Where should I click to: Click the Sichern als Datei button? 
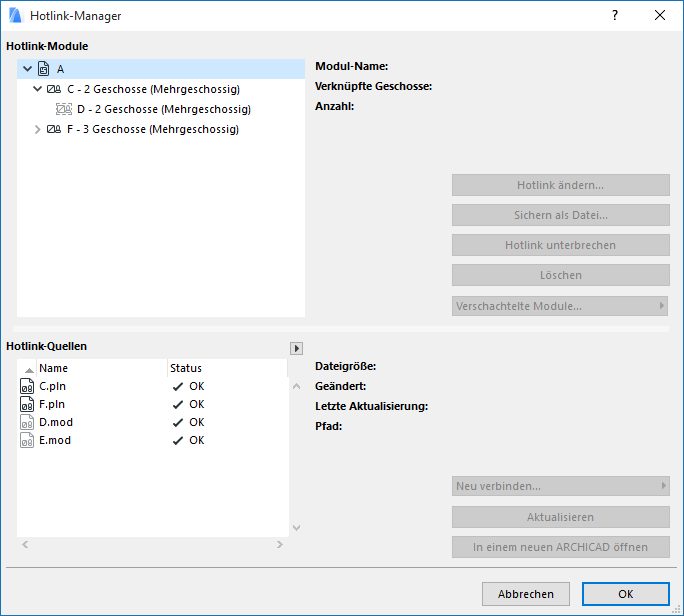click(561, 215)
